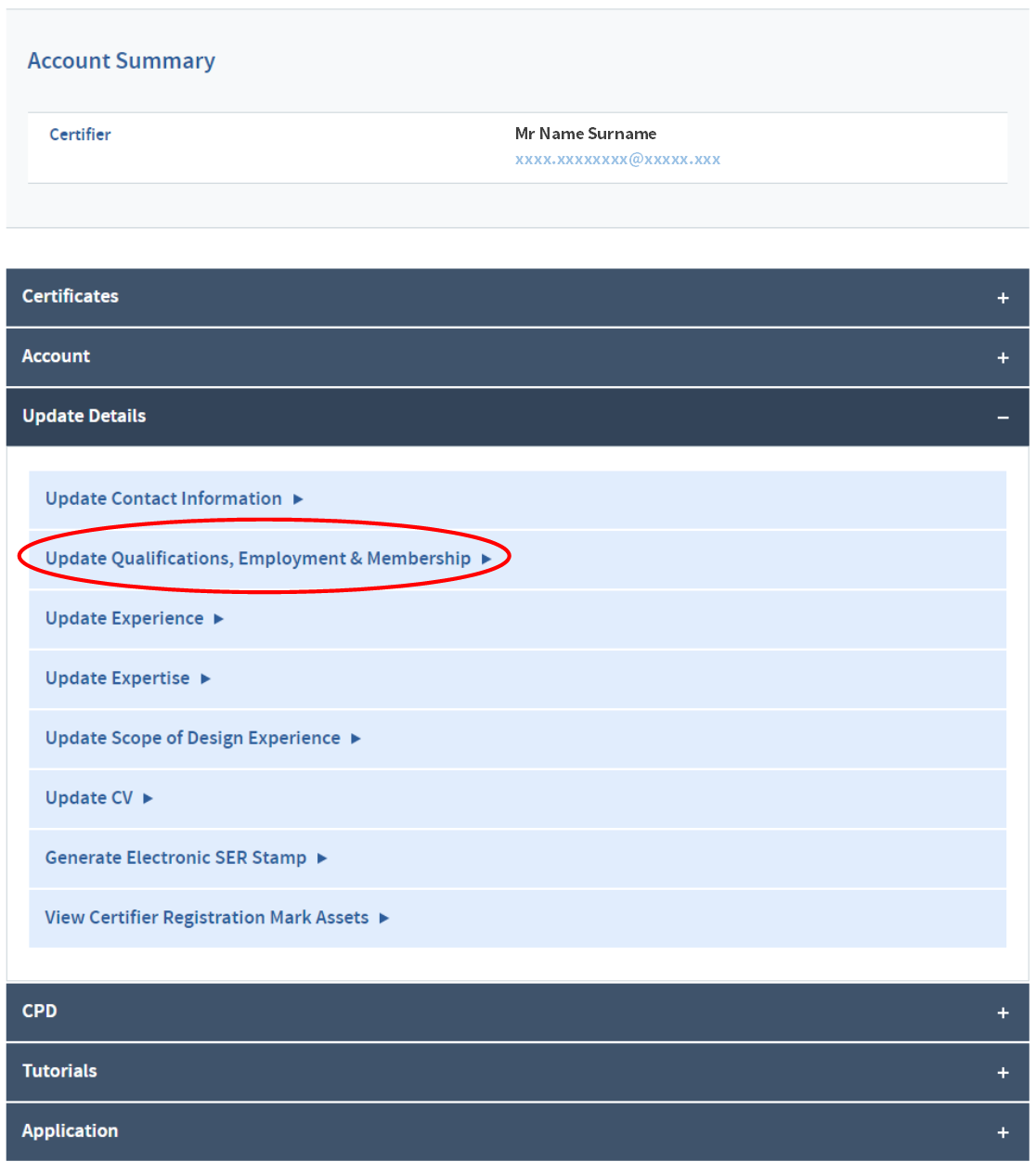Screen dimensions: 1036x1174
Task: Select the Update Details header label
Action: 84,416
